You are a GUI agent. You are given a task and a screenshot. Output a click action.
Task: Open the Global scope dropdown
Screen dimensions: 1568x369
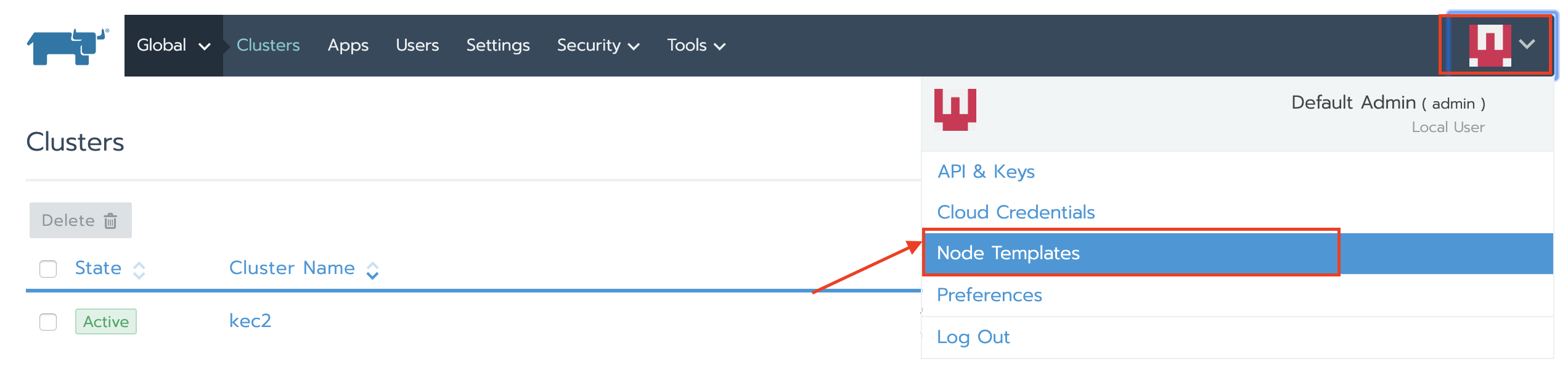click(x=173, y=46)
